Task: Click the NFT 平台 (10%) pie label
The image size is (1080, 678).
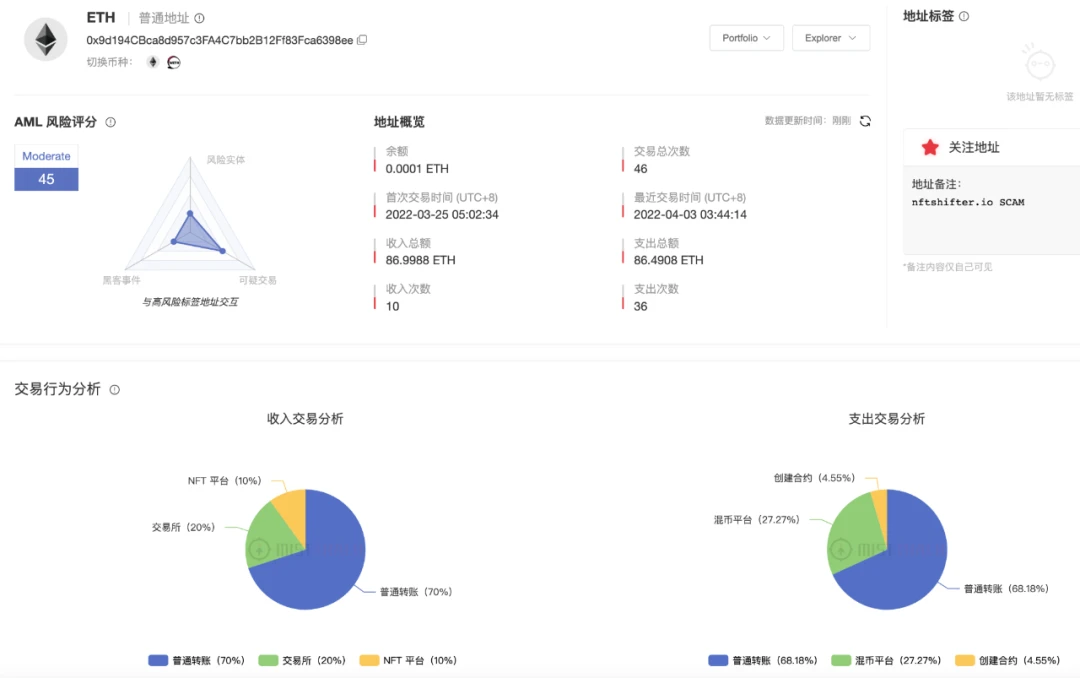Action: pos(225,480)
